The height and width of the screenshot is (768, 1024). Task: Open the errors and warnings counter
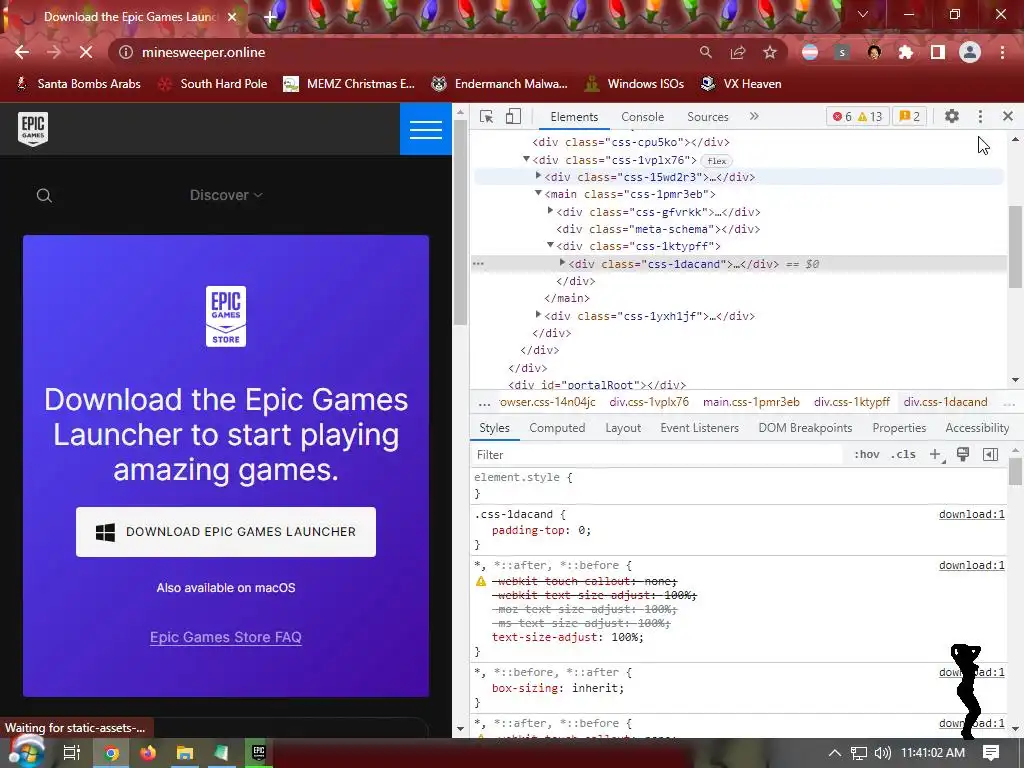tap(857, 116)
